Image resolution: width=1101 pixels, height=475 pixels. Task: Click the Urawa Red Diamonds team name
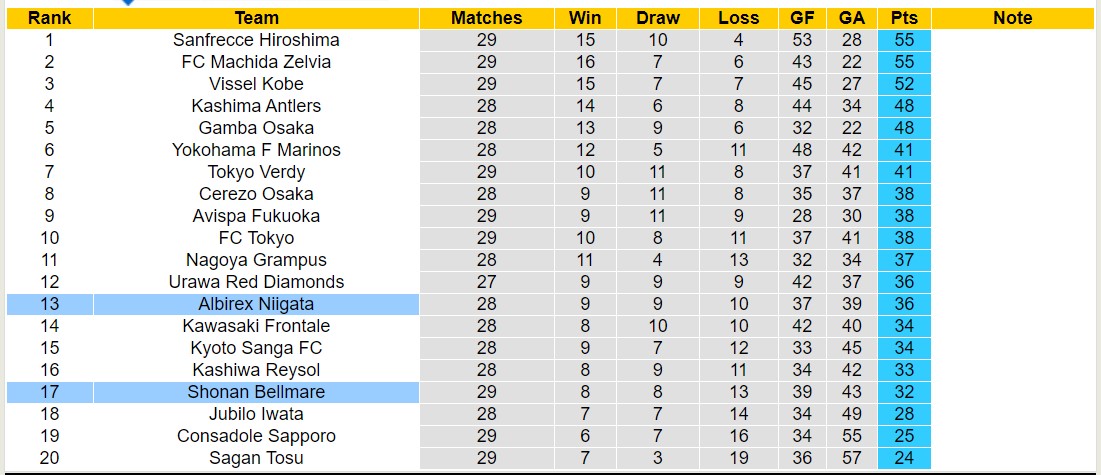[256, 282]
